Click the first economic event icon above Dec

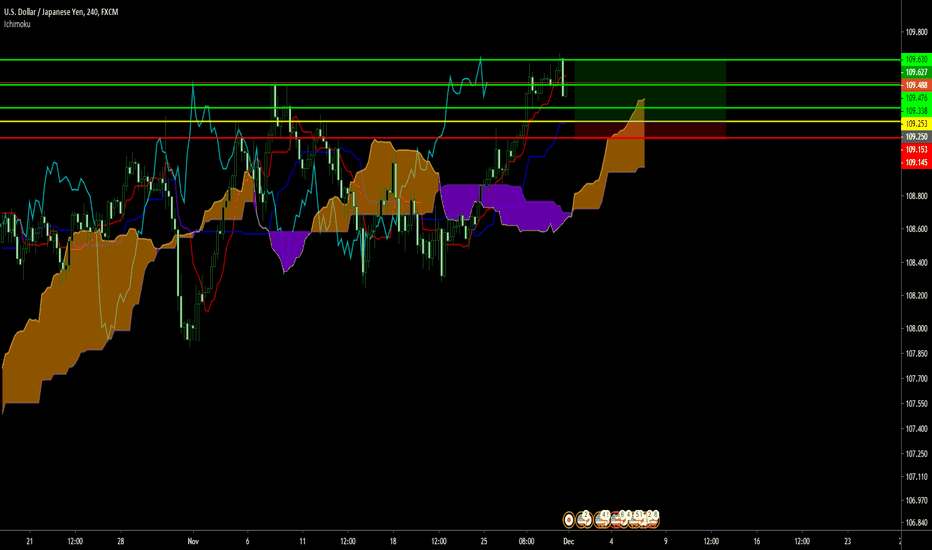(x=569, y=519)
